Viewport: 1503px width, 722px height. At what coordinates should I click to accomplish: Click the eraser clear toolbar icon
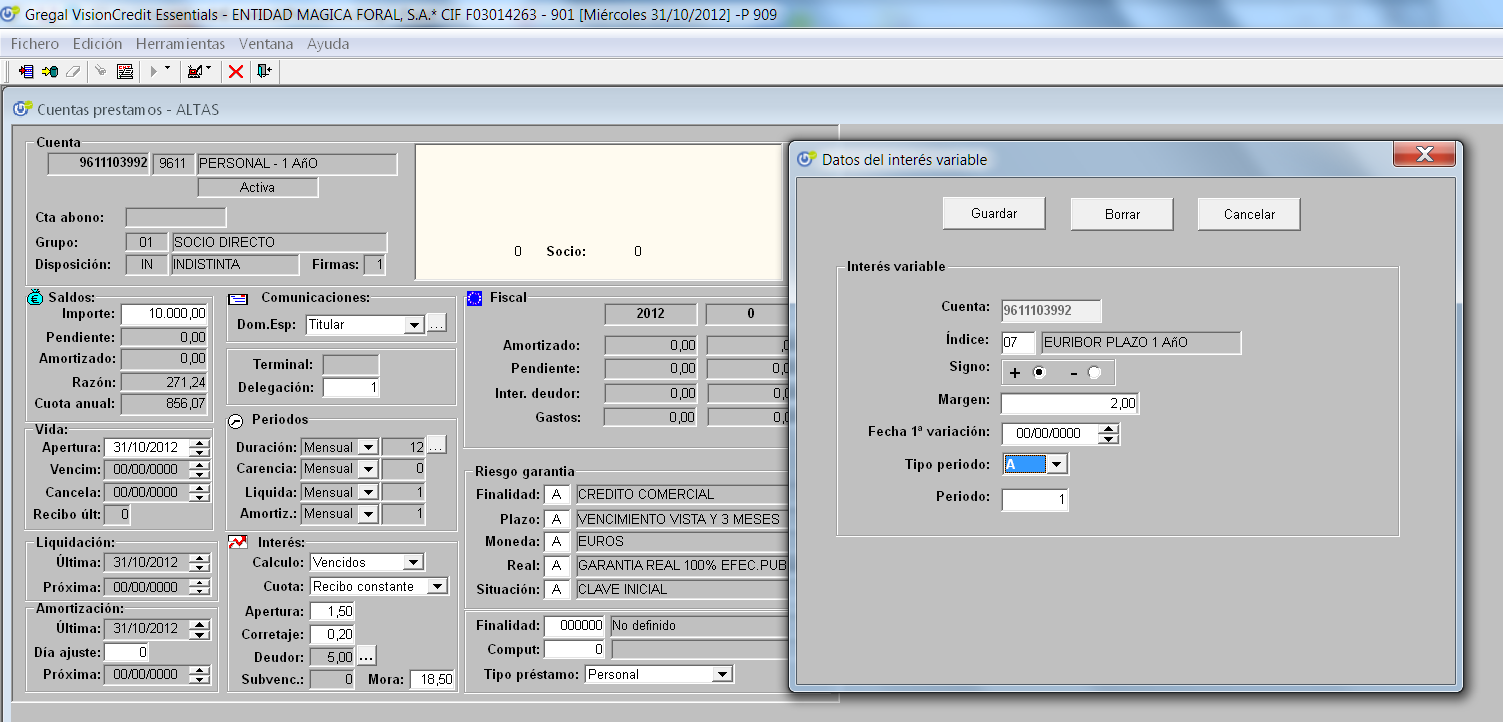tap(72, 71)
